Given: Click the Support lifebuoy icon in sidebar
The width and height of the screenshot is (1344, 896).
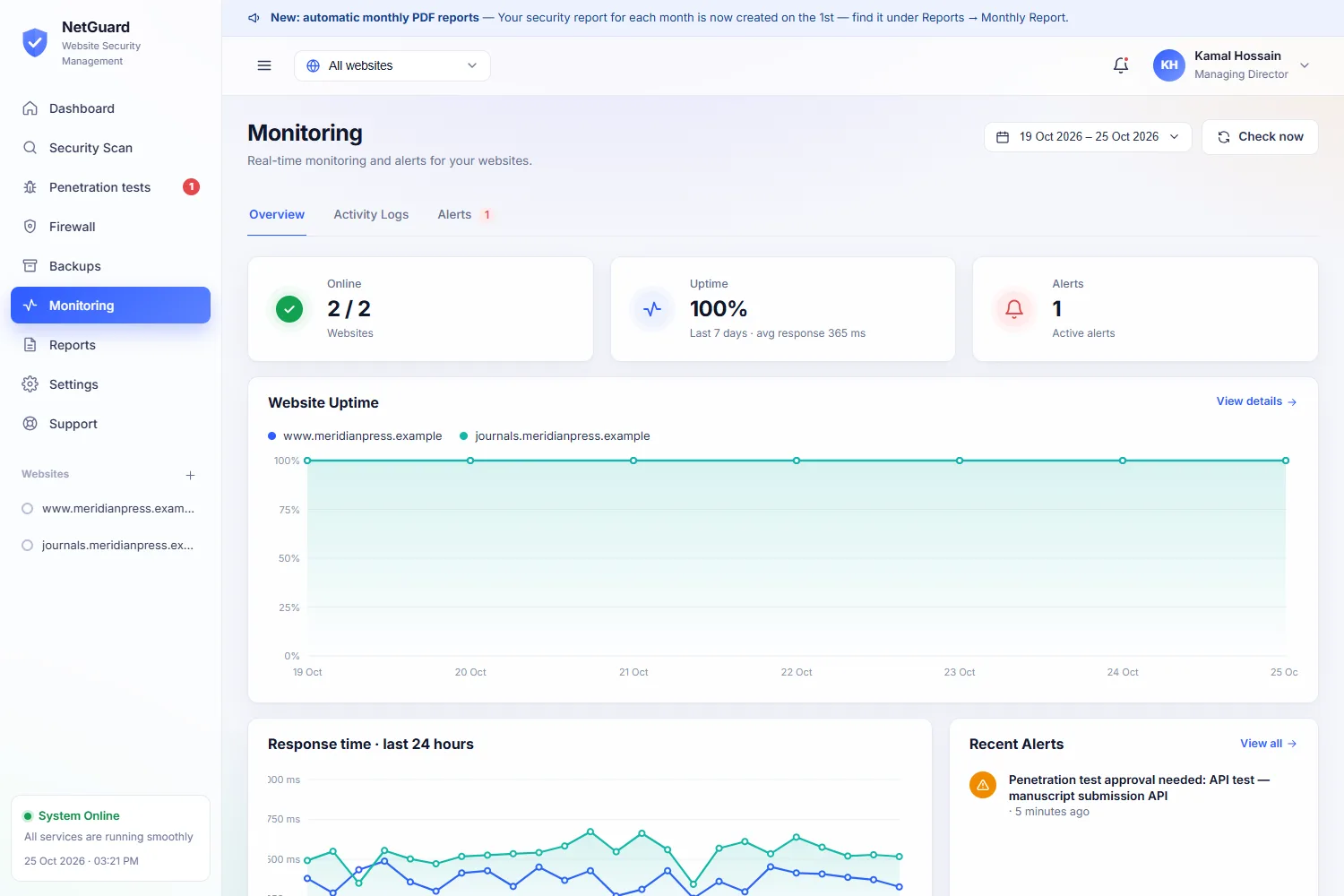Looking at the screenshot, I should click(30, 424).
